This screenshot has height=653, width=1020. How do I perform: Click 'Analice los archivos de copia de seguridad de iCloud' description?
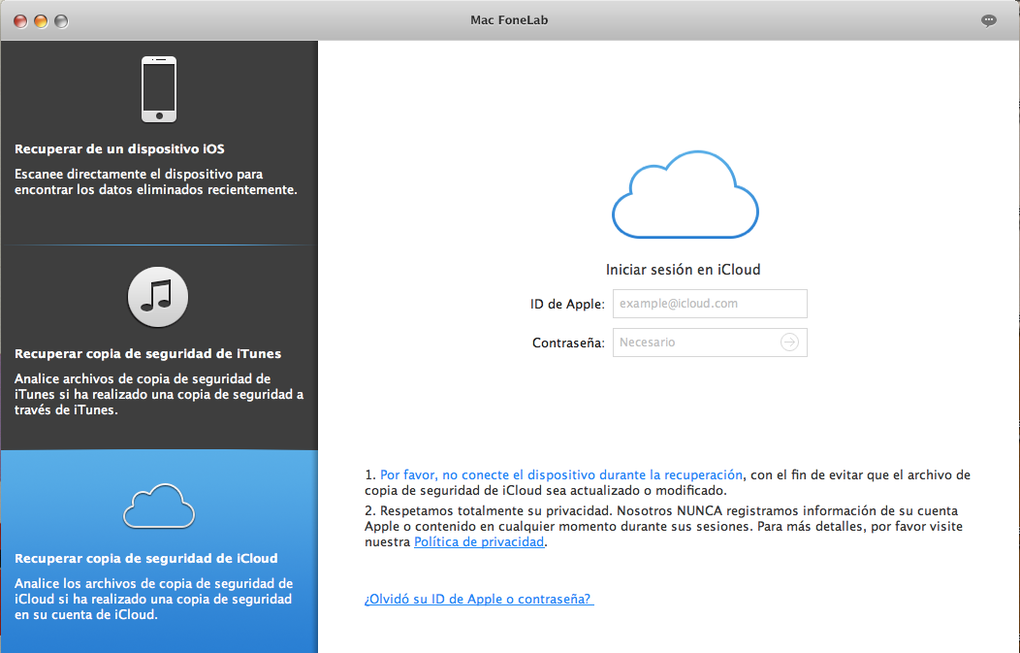click(x=154, y=599)
